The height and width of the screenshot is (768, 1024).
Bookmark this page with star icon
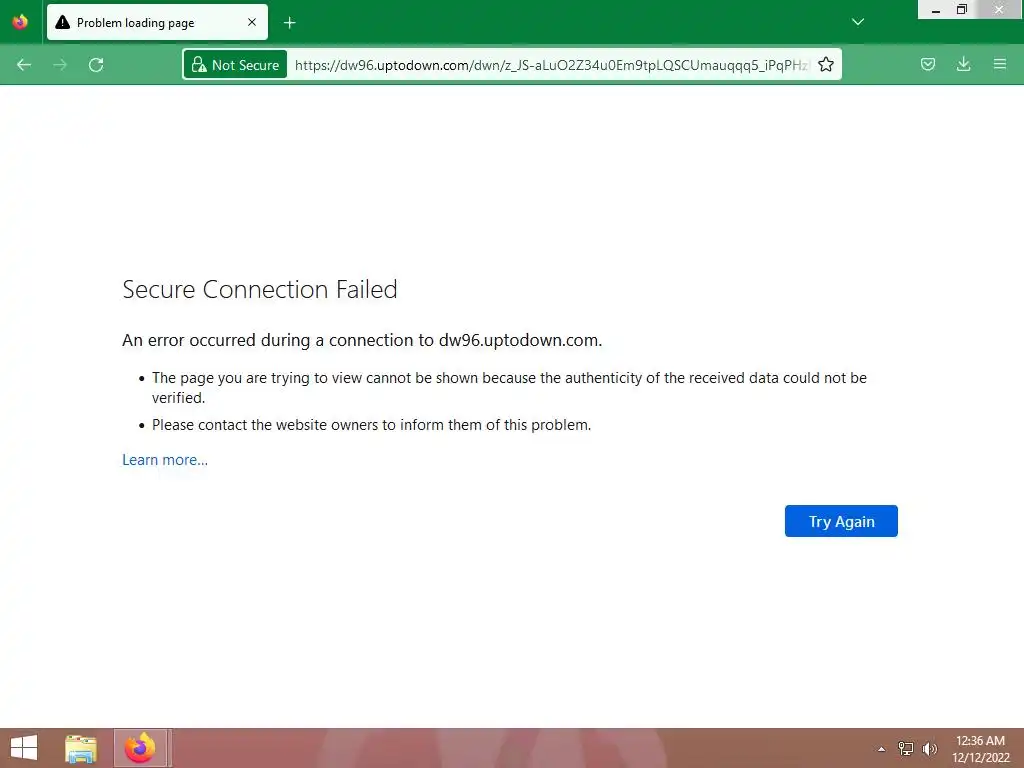tap(826, 65)
